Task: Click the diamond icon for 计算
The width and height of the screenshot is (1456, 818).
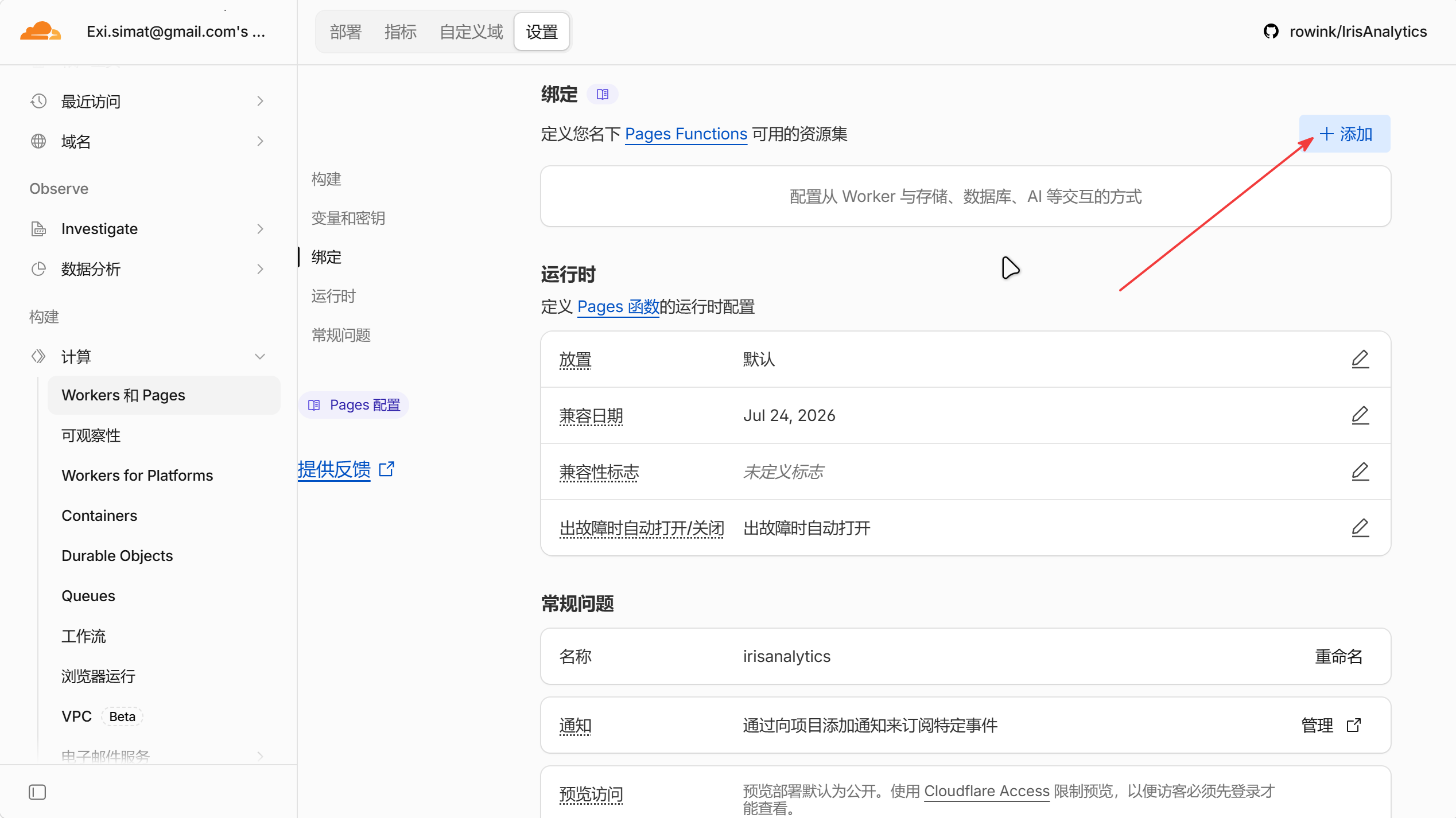Action: [x=38, y=357]
